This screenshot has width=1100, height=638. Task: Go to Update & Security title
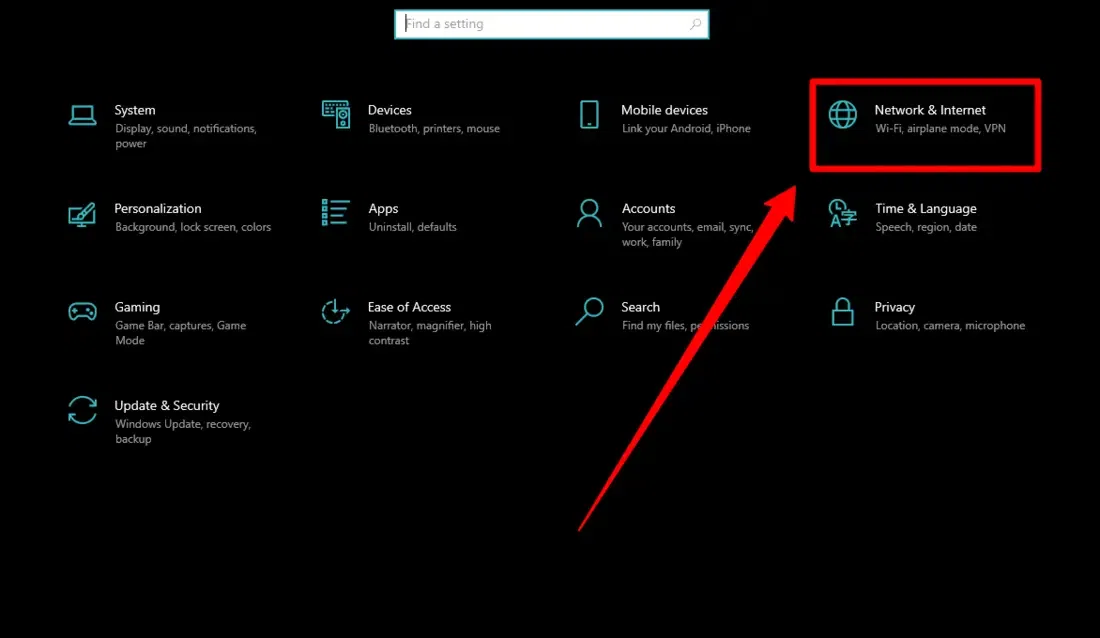pyautogui.click(x=167, y=406)
